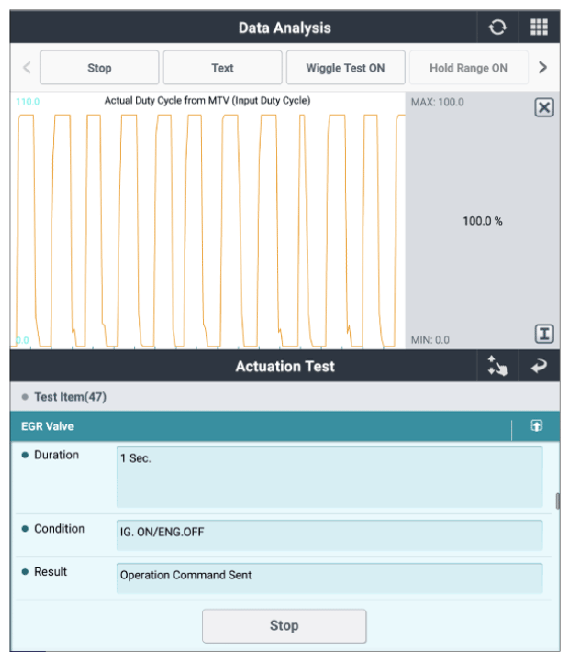Close the duty cycle graph panel
570x661 pixels.
pyautogui.click(x=544, y=107)
